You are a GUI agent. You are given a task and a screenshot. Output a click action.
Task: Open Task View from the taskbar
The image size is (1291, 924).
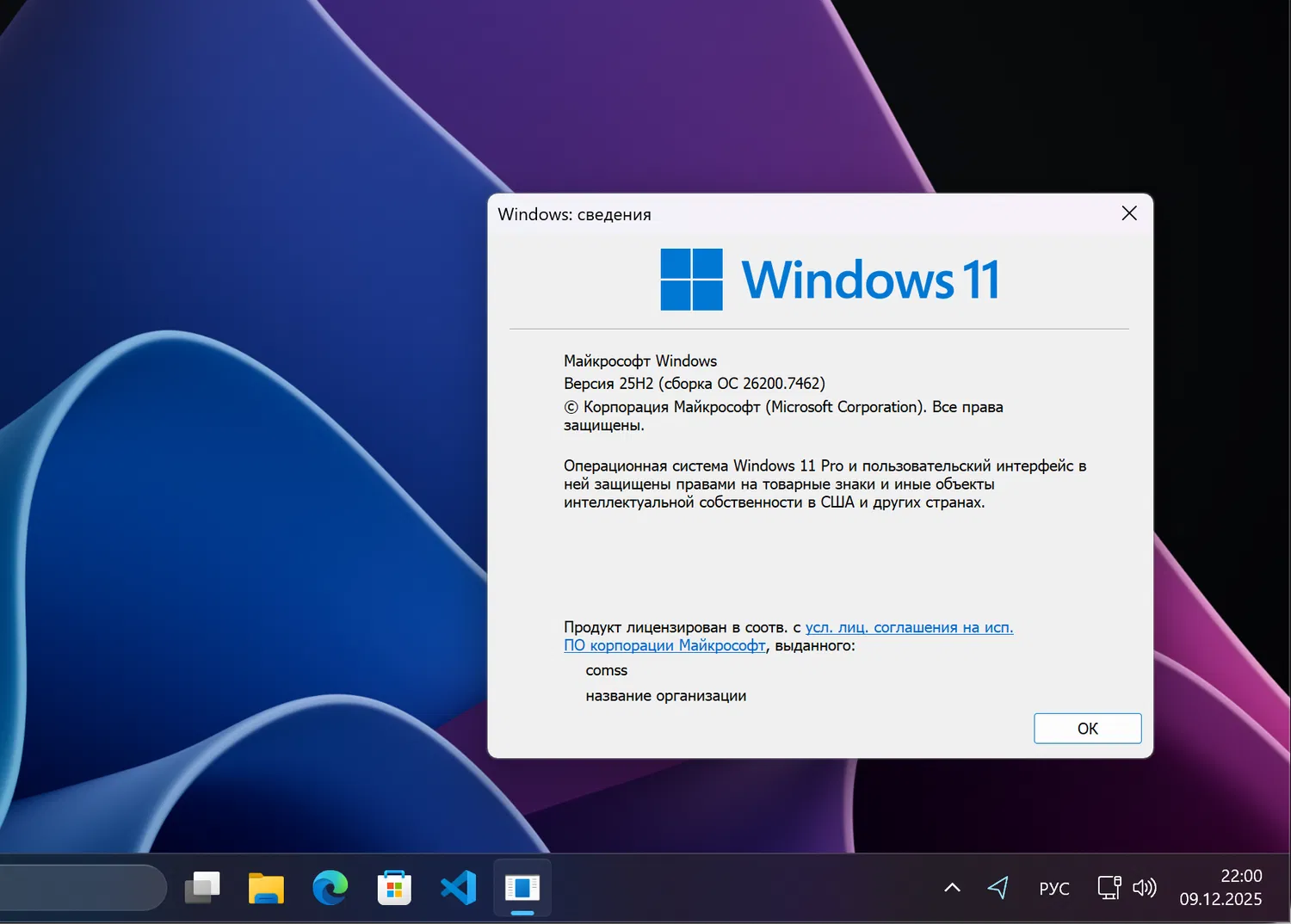[x=202, y=887]
